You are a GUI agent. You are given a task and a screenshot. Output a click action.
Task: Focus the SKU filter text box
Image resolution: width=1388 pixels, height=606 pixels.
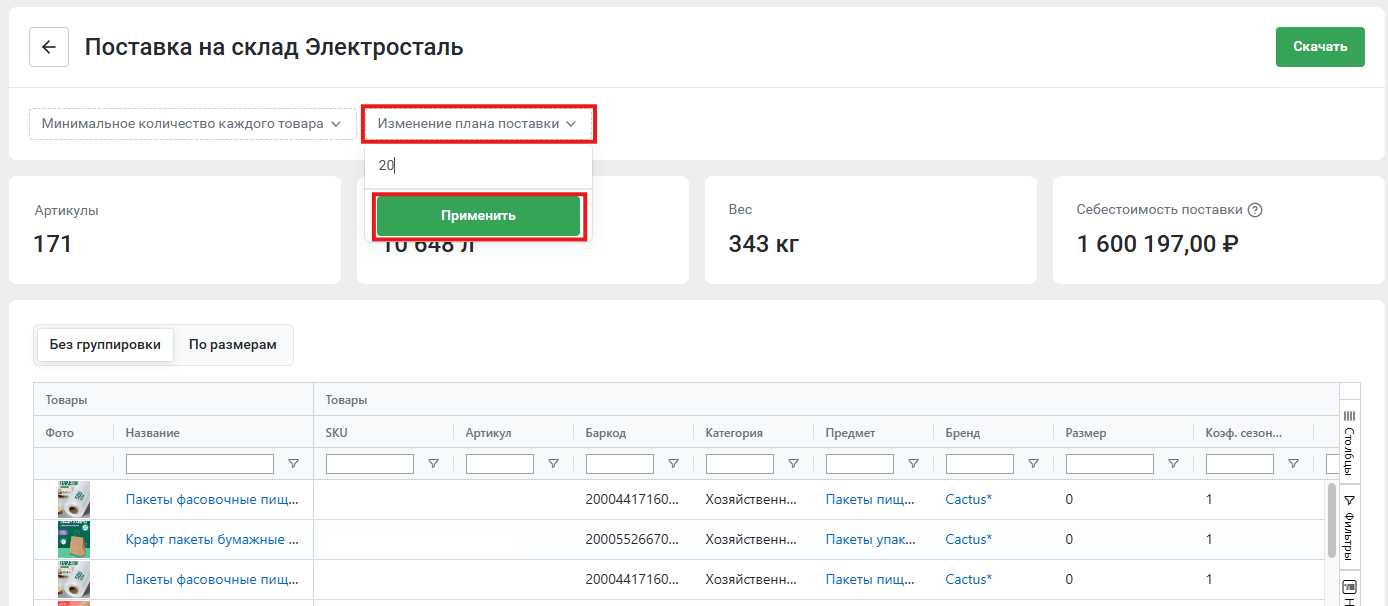click(x=370, y=464)
